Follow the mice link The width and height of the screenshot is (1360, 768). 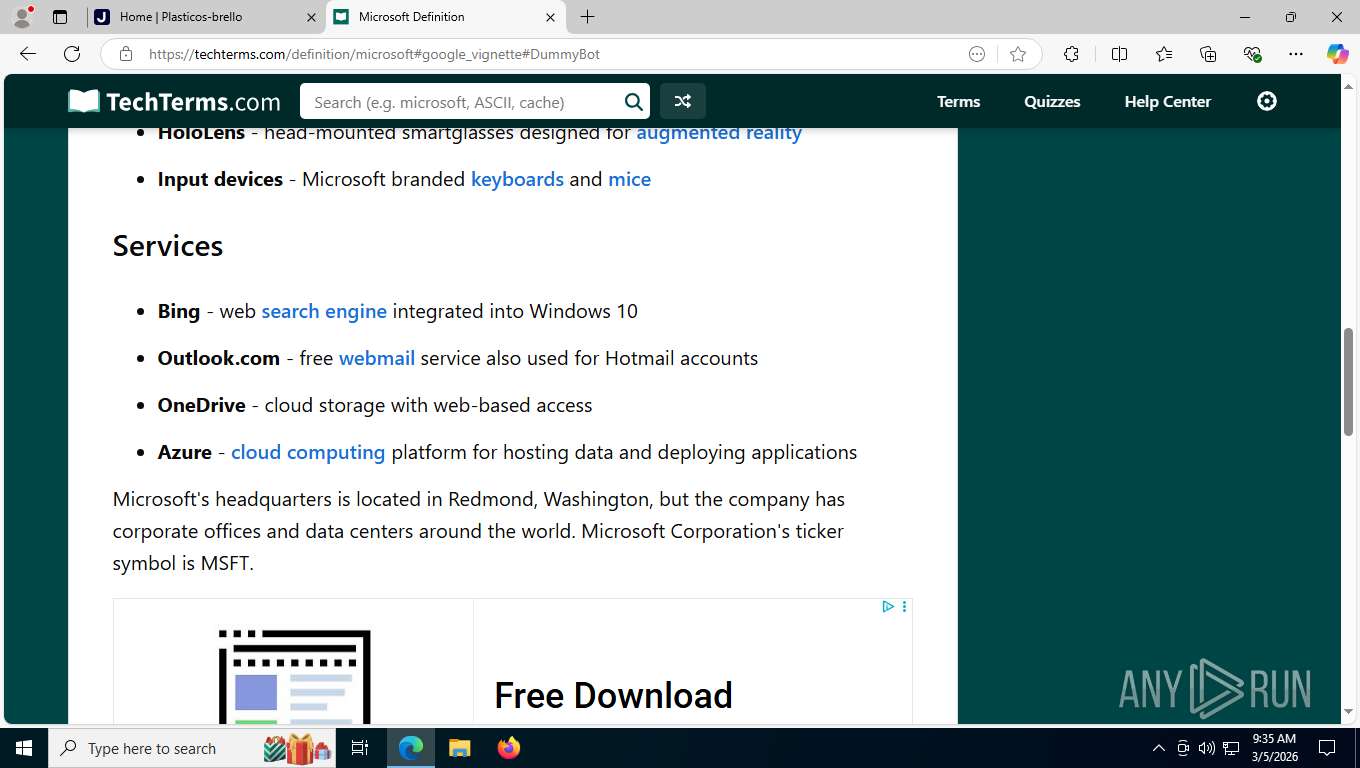tap(629, 179)
